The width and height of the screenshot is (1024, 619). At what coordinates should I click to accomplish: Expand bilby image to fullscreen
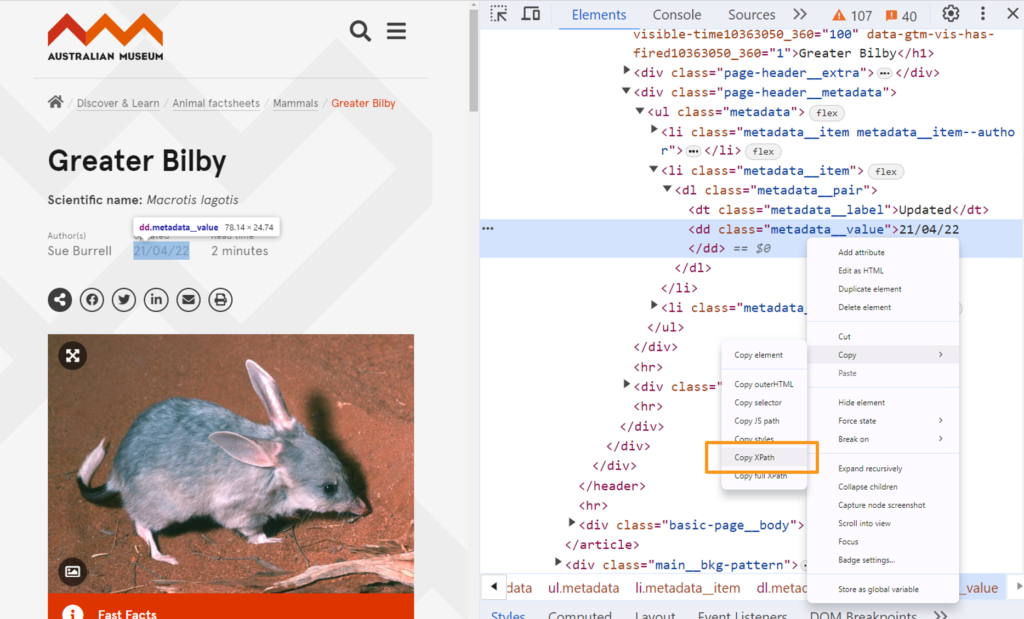click(72, 356)
